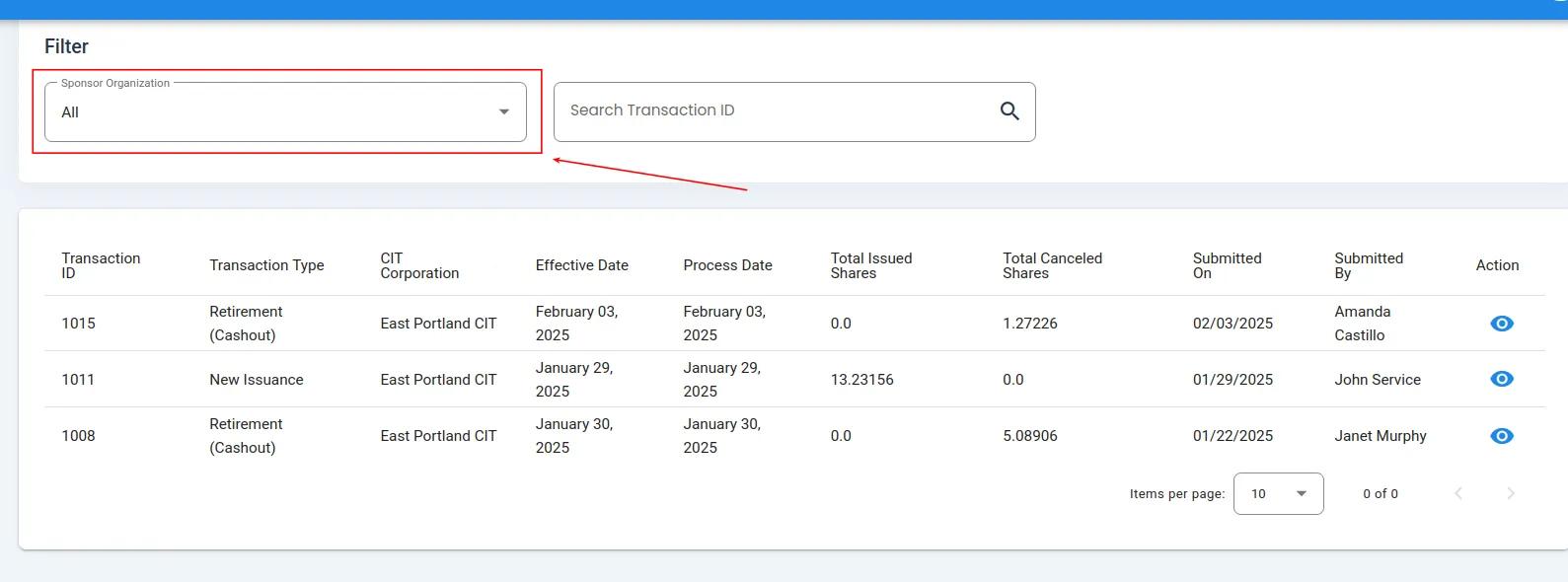Image resolution: width=1568 pixels, height=582 pixels.
Task: Click the search magnifier icon
Action: [x=1008, y=111]
